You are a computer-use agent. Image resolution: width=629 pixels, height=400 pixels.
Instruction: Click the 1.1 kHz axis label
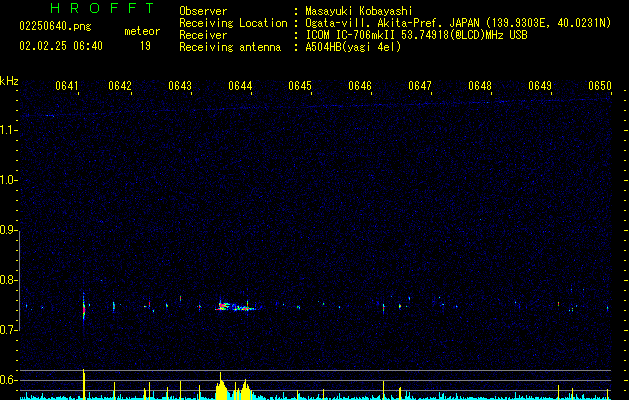9,130
